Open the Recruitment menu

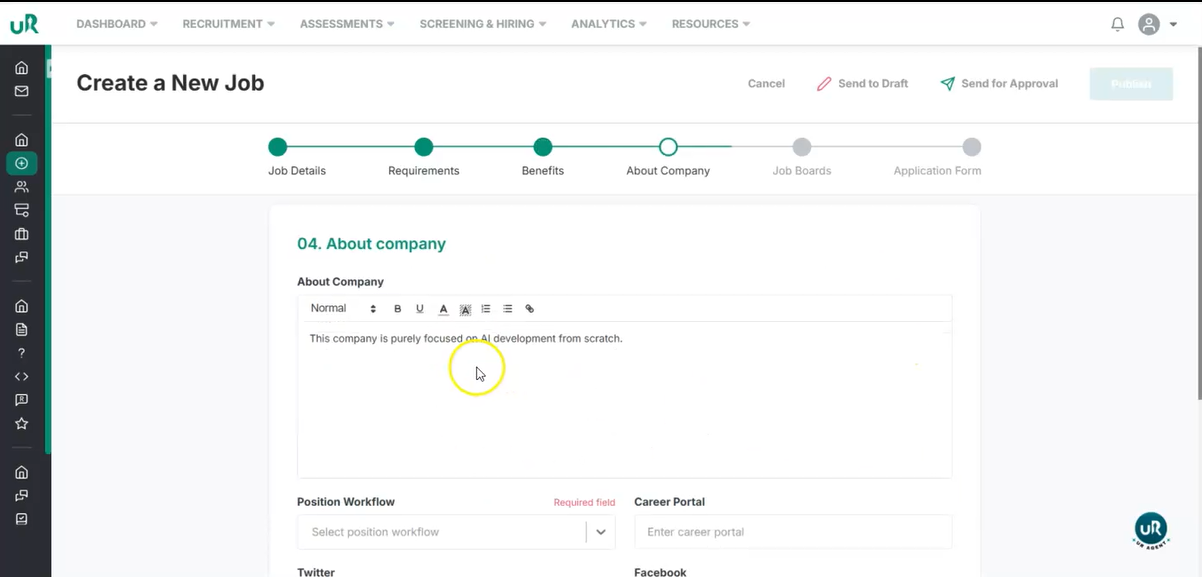tap(228, 24)
